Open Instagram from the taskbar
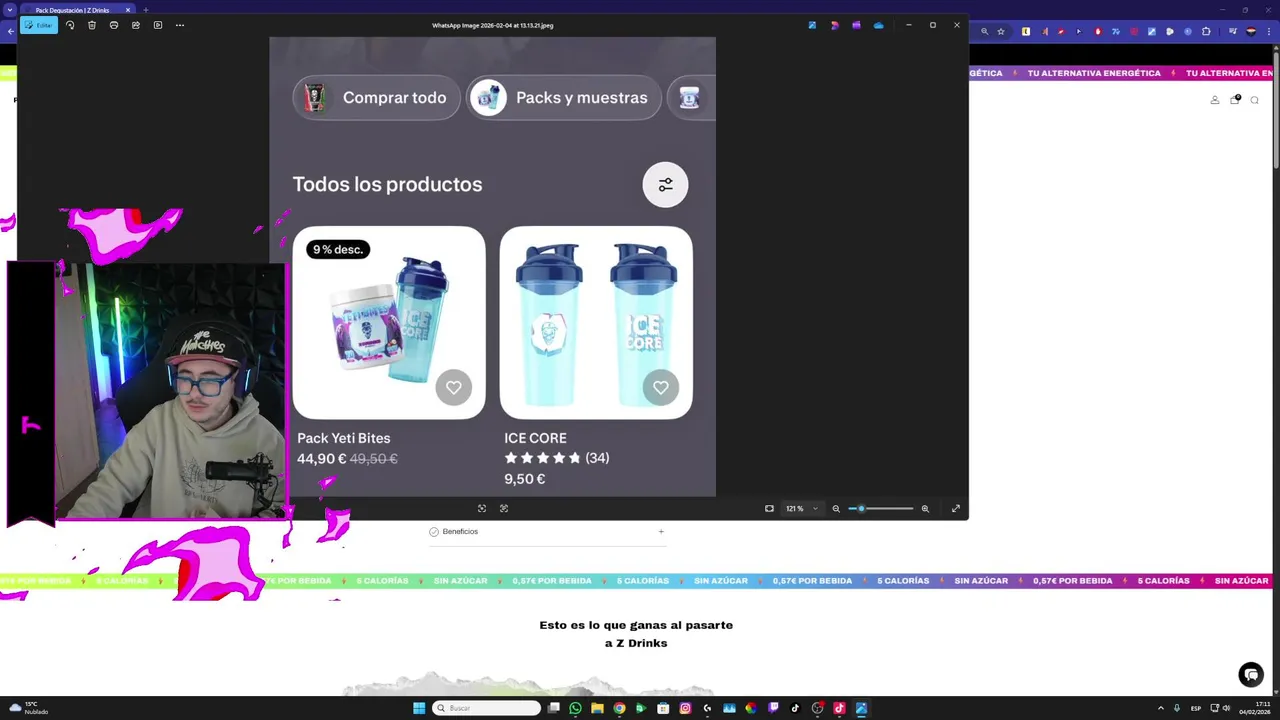1280x720 pixels. coord(685,708)
